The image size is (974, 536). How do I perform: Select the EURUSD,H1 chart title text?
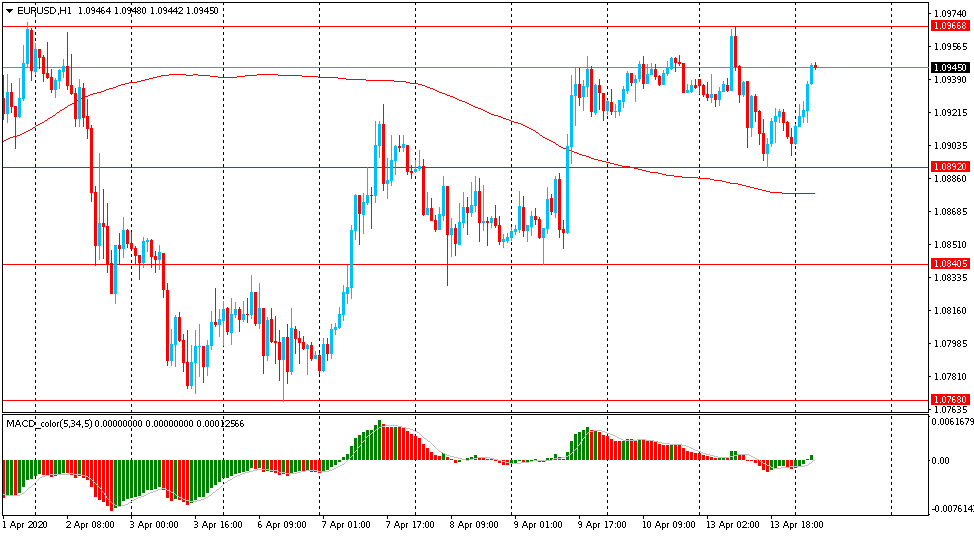click(43, 11)
